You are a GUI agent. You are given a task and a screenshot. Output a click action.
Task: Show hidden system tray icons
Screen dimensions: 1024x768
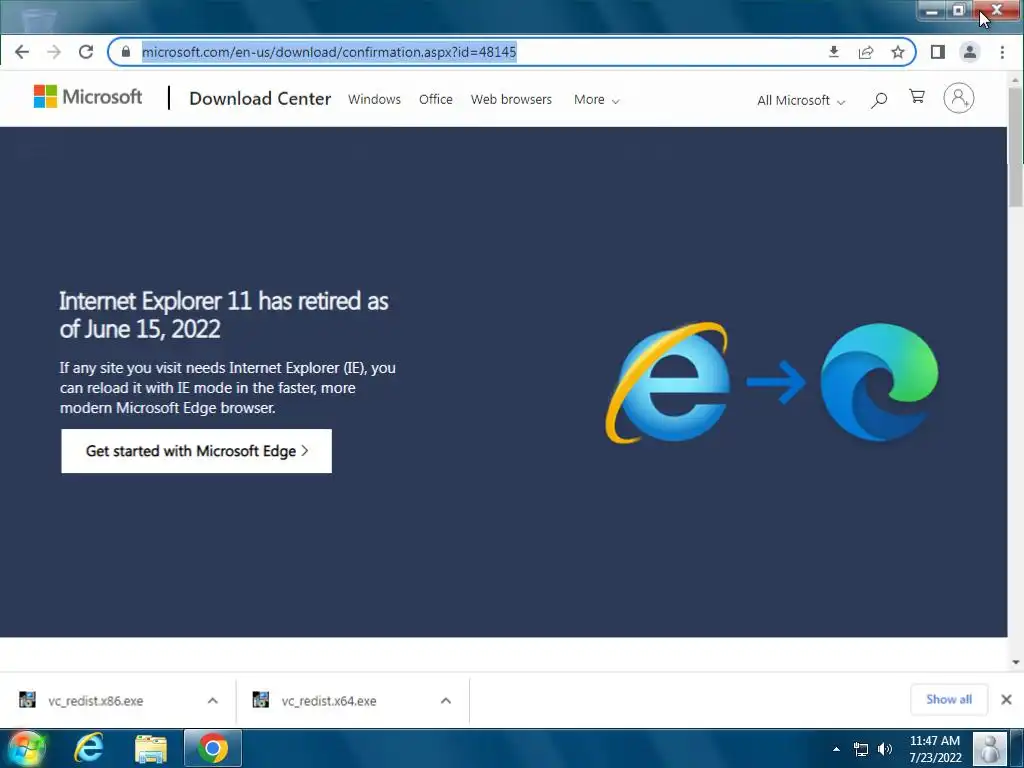(836, 749)
